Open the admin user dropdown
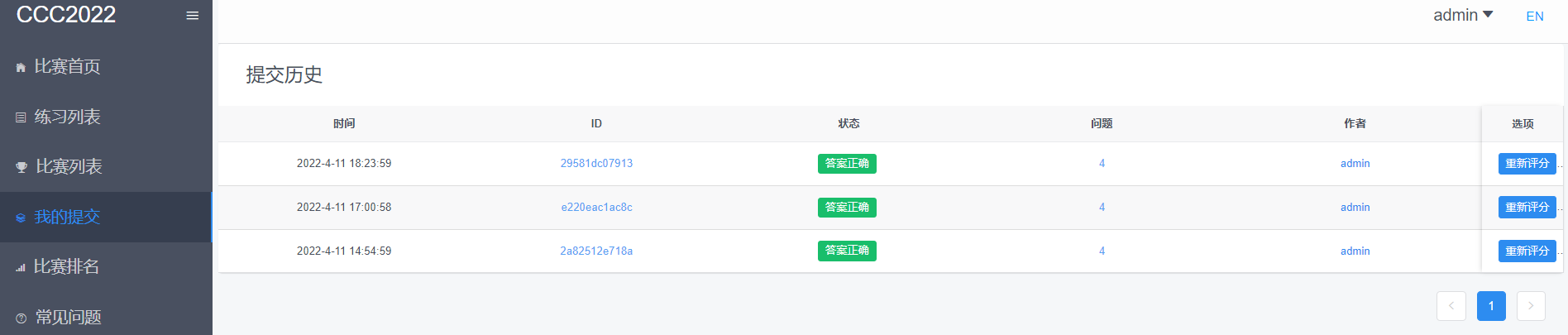Viewport: 1568px width, 335px height. [1462, 15]
